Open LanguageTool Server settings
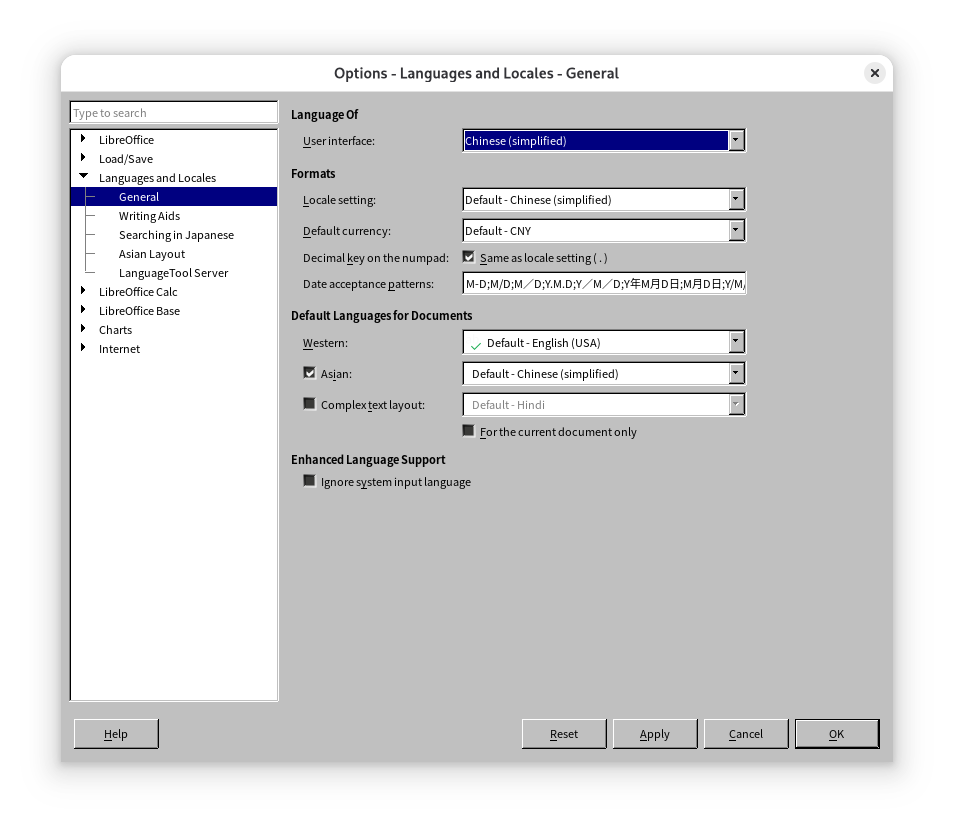The height and width of the screenshot is (829, 954). tap(173, 273)
